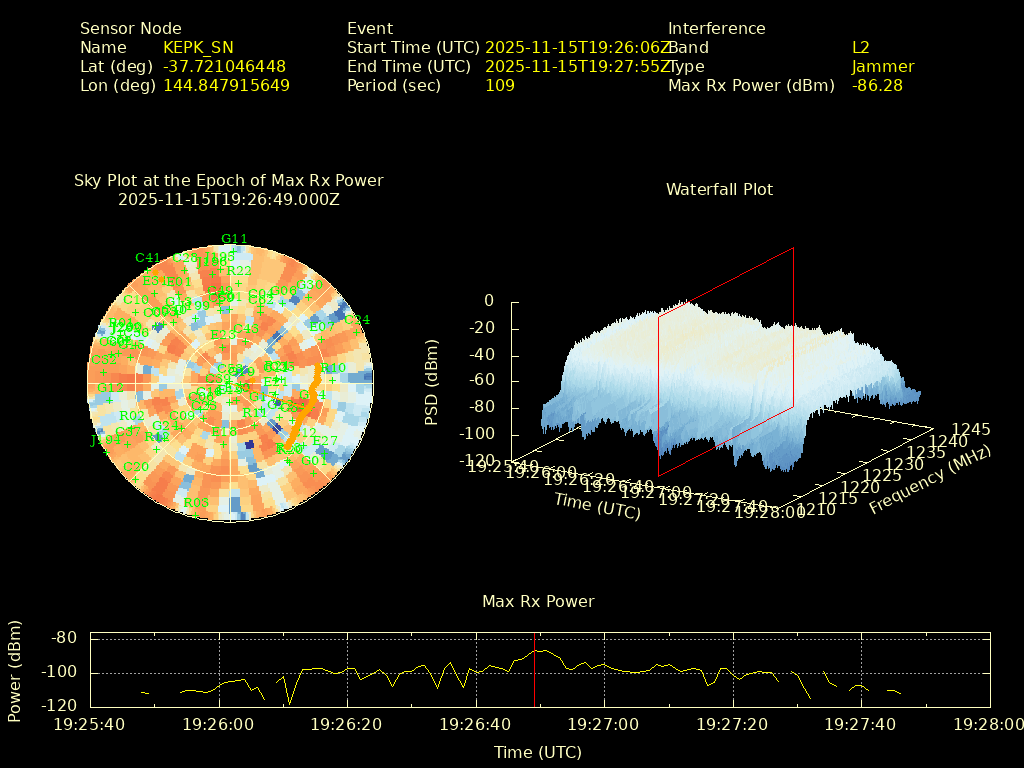Click the 19:27:00 tick on power chart
This screenshot has height=768, width=1024.
(605, 723)
